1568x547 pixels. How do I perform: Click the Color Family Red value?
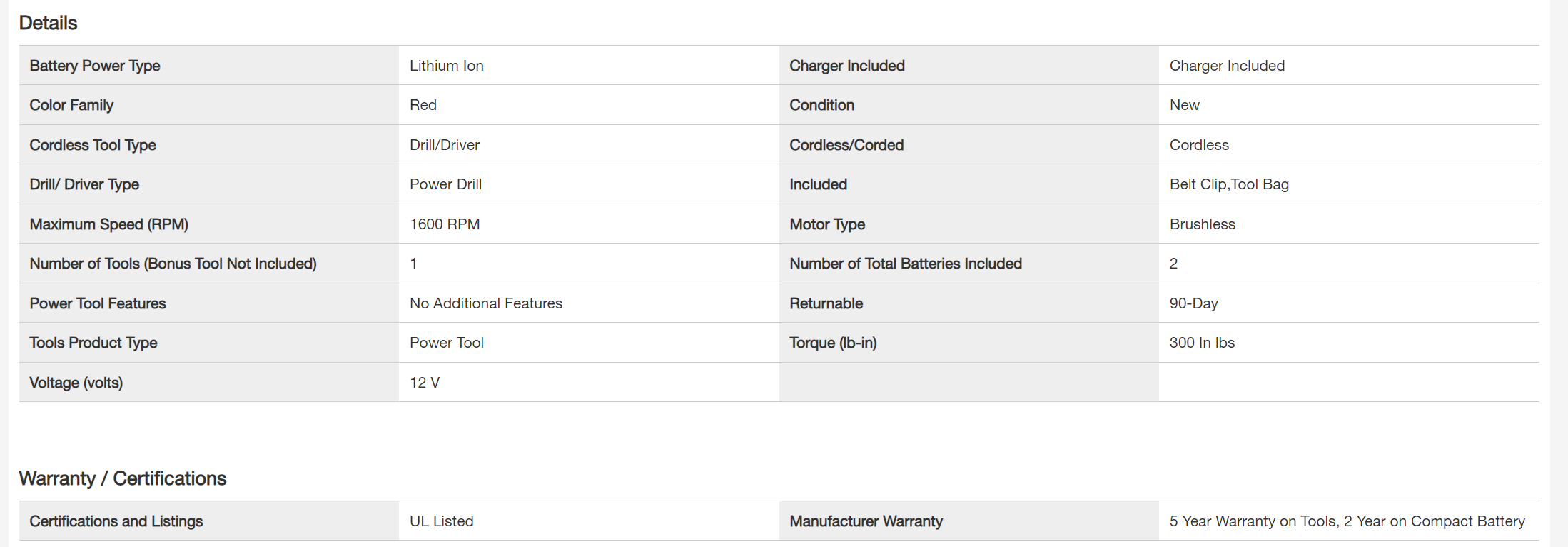click(x=423, y=105)
